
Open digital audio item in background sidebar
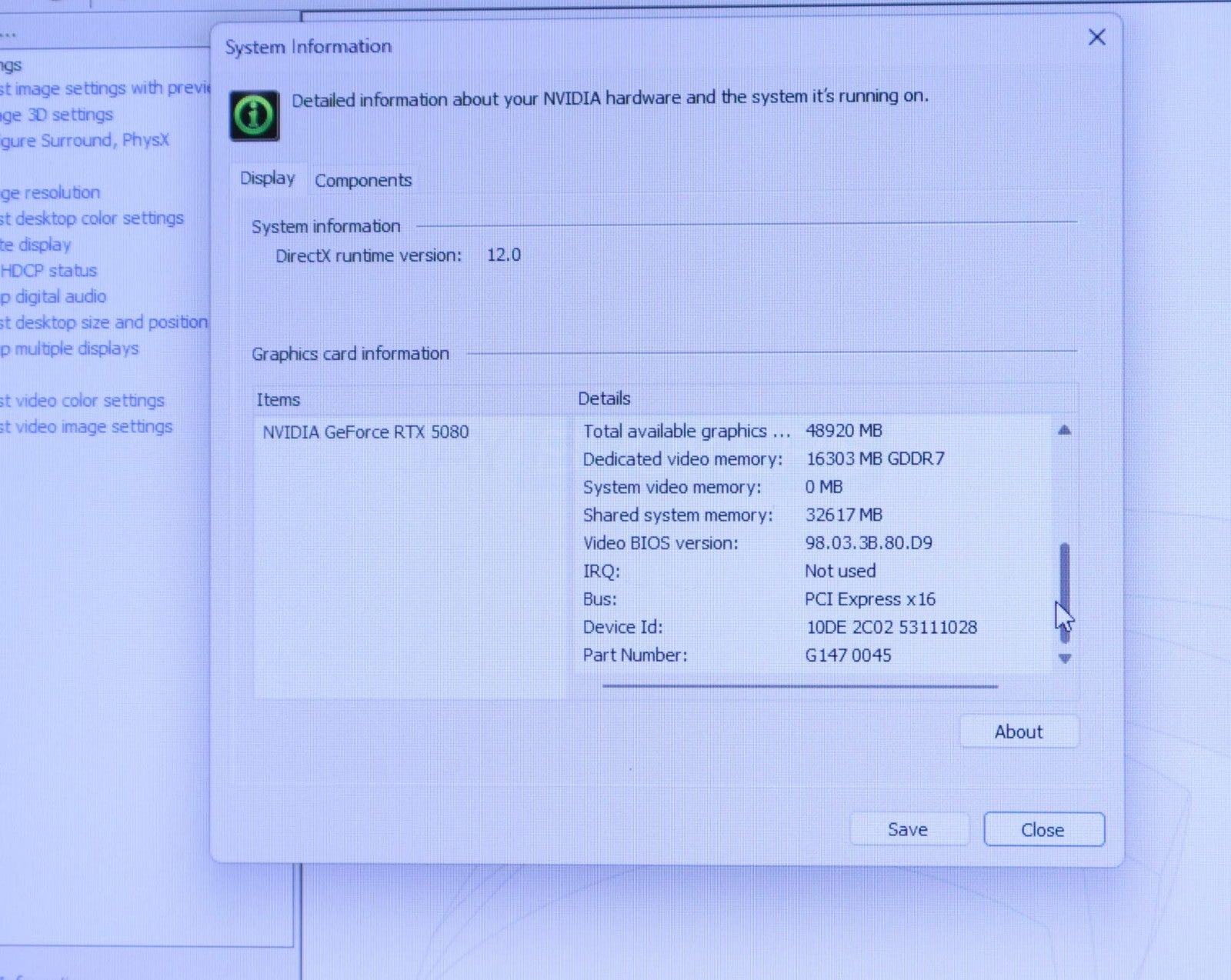[53, 296]
